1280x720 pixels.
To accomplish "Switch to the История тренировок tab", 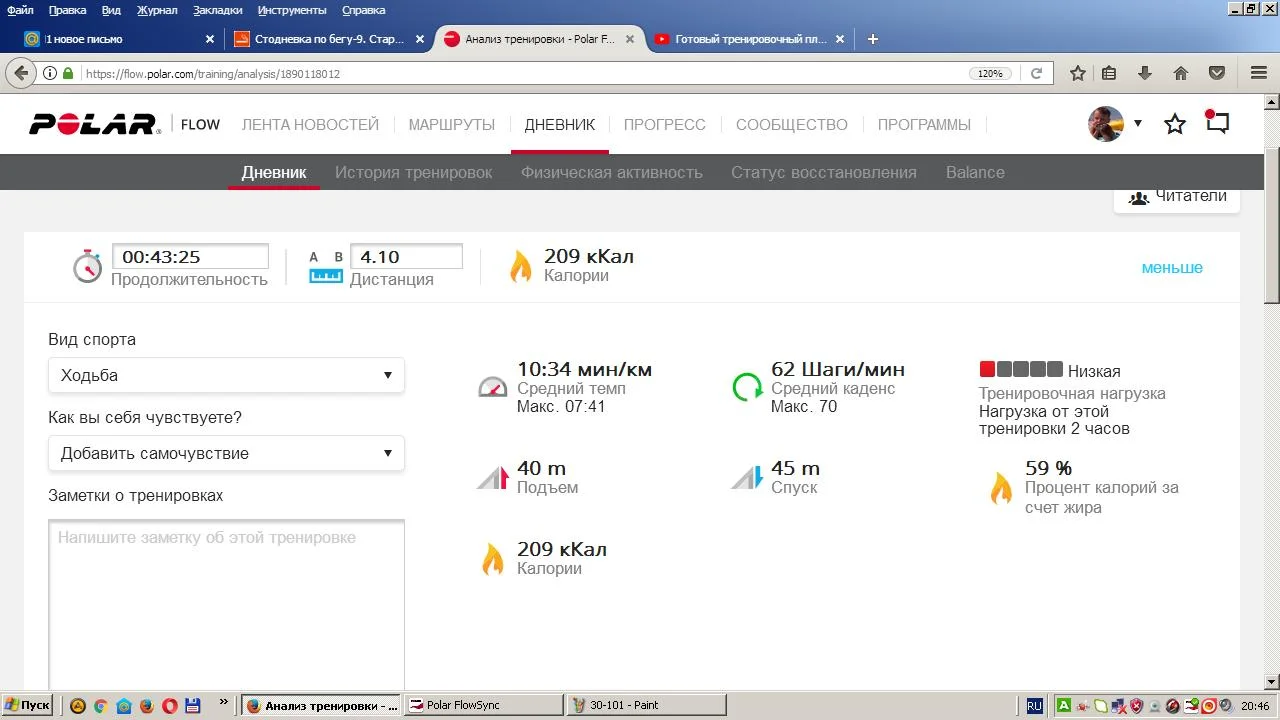I will coord(413,172).
